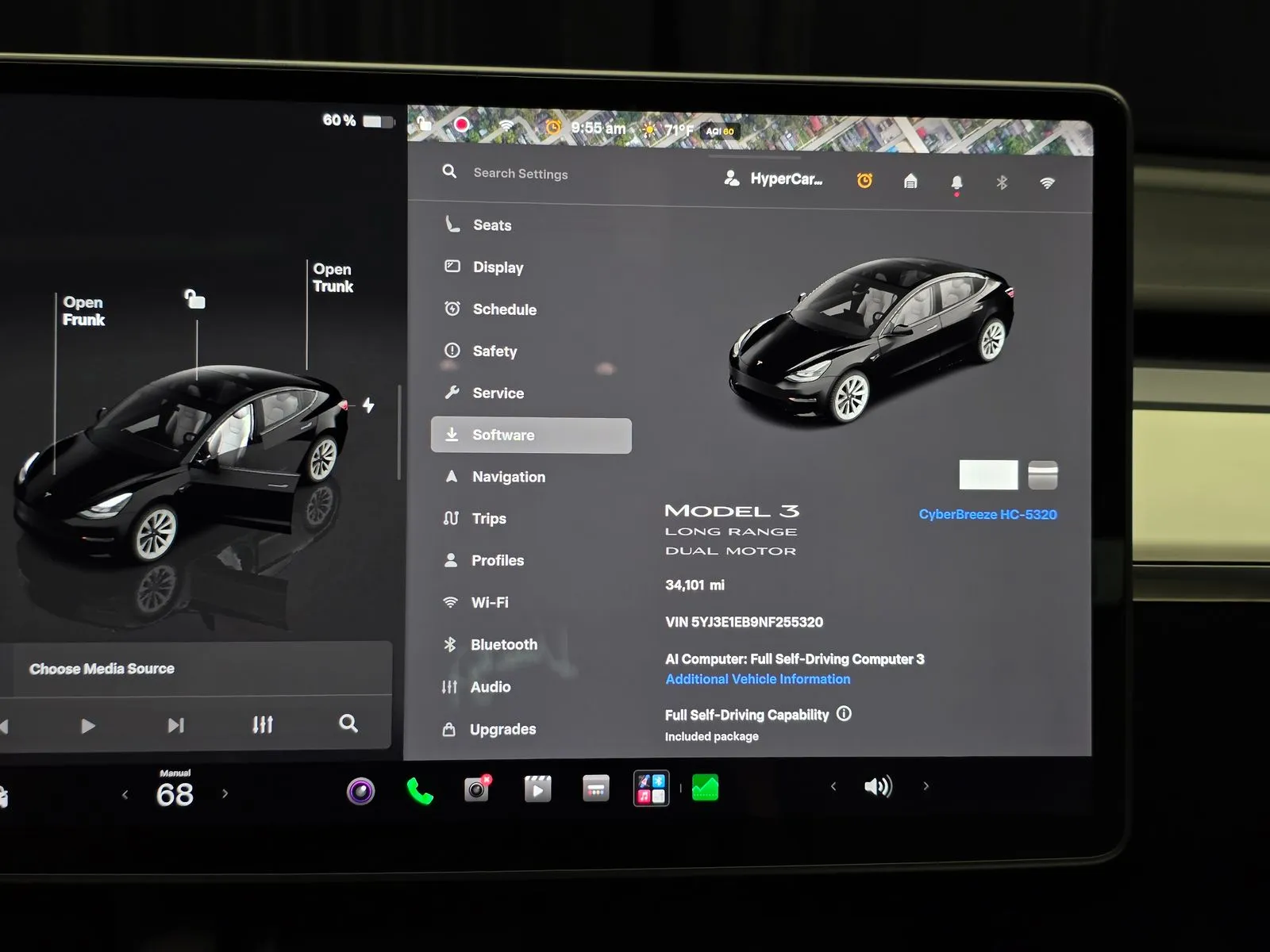Image resolution: width=1270 pixels, height=952 pixels.
Task: Click the Search Settings field
Action: click(521, 173)
